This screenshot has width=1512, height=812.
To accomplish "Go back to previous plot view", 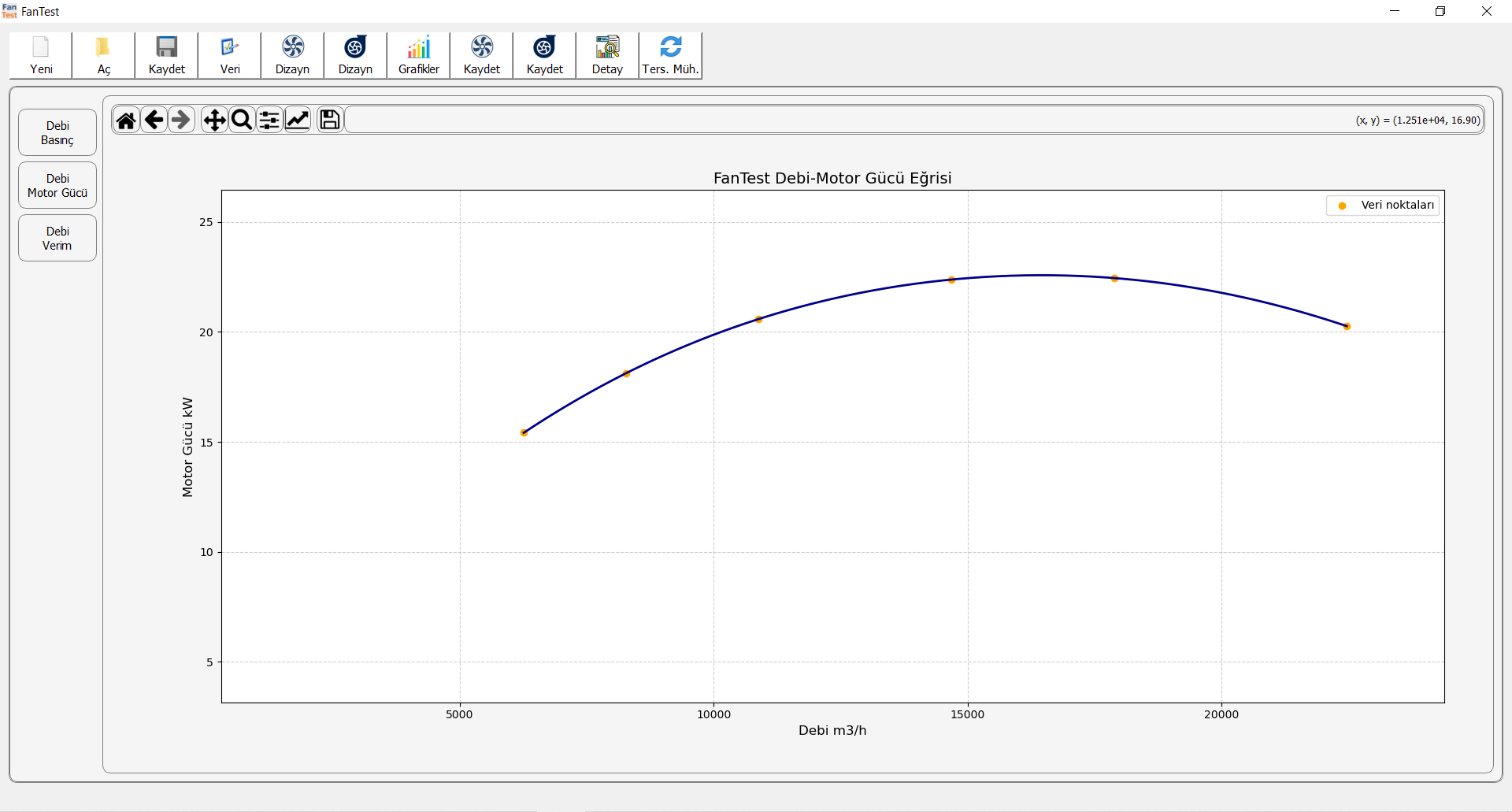I will pyautogui.click(x=154, y=120).
